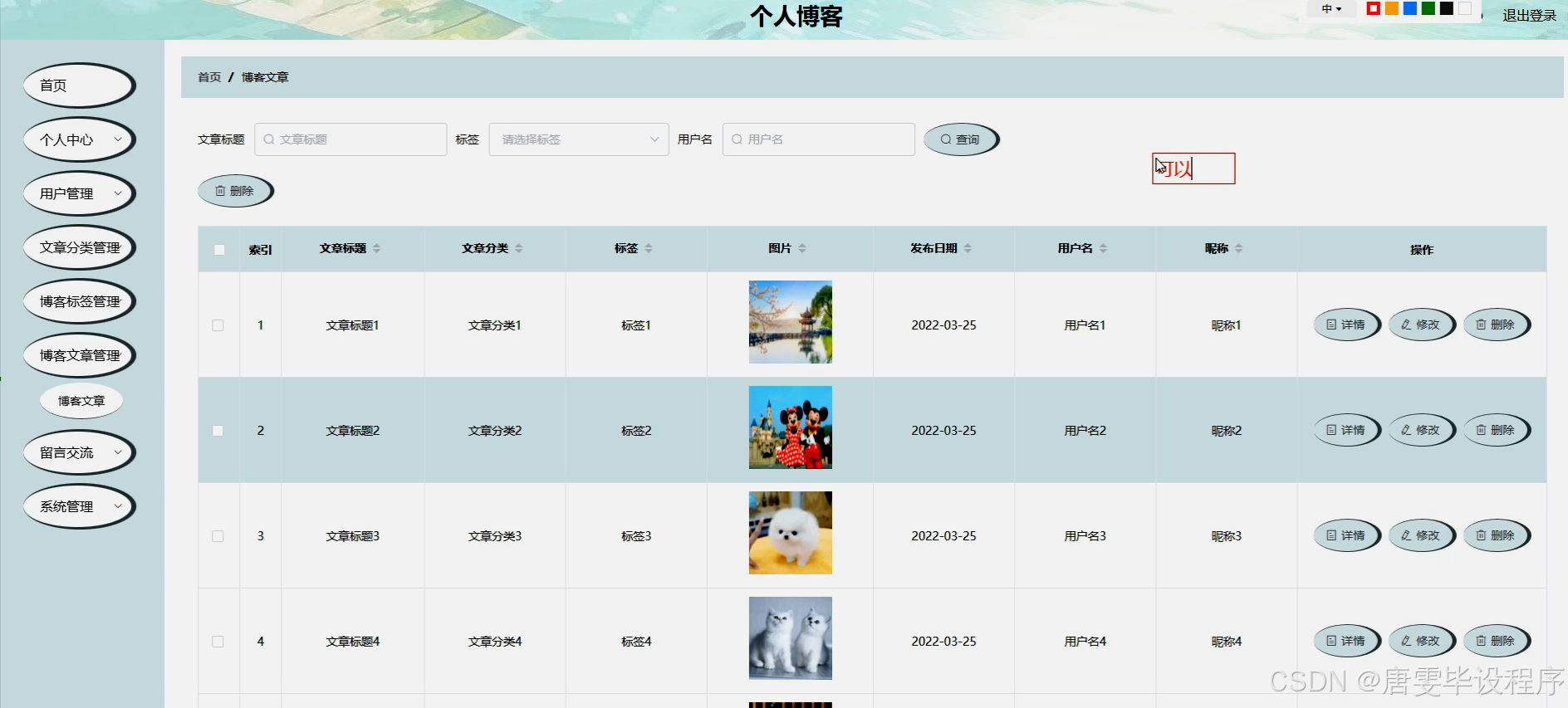Focus the 用户名 search input
This screenshot has width=1568, height=708.
coord(819,139)
